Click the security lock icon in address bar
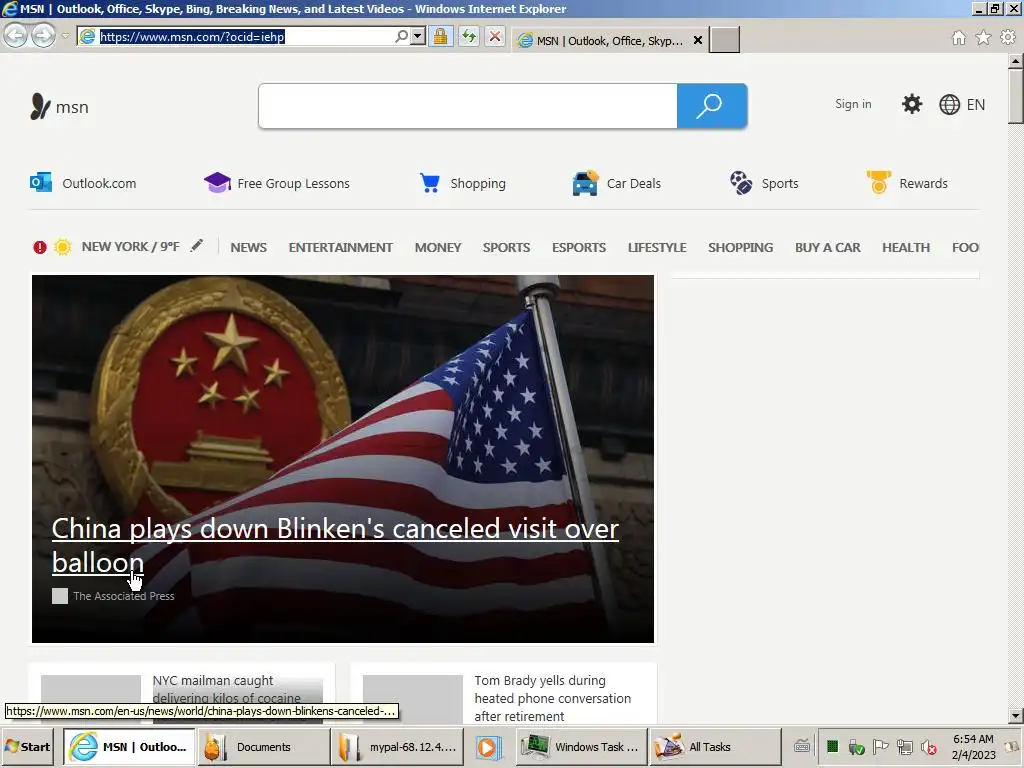Screen dimensions: 1024x768 click(441, 37)
